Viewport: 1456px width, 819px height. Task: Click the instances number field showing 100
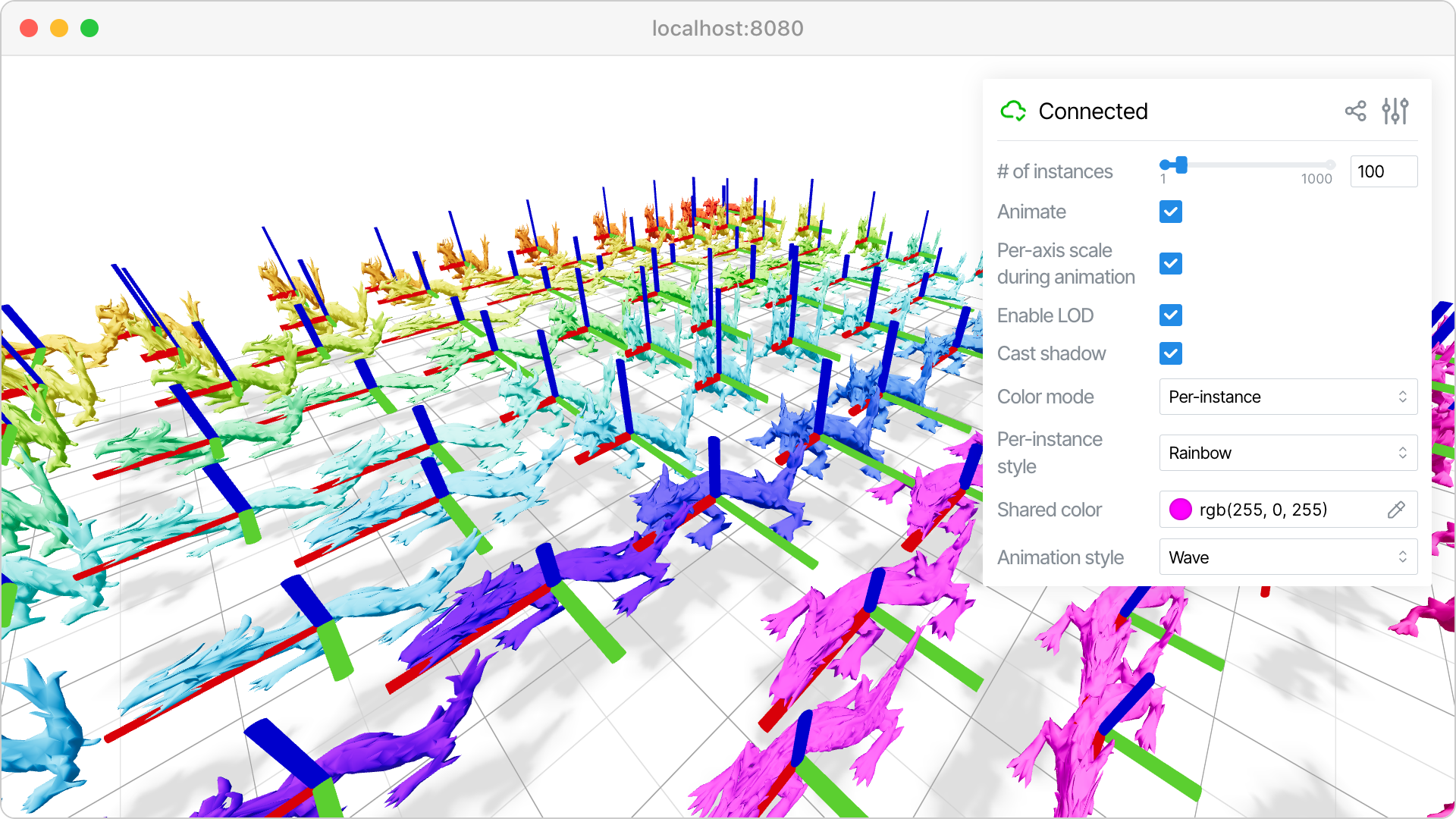tap(1383, 171)
